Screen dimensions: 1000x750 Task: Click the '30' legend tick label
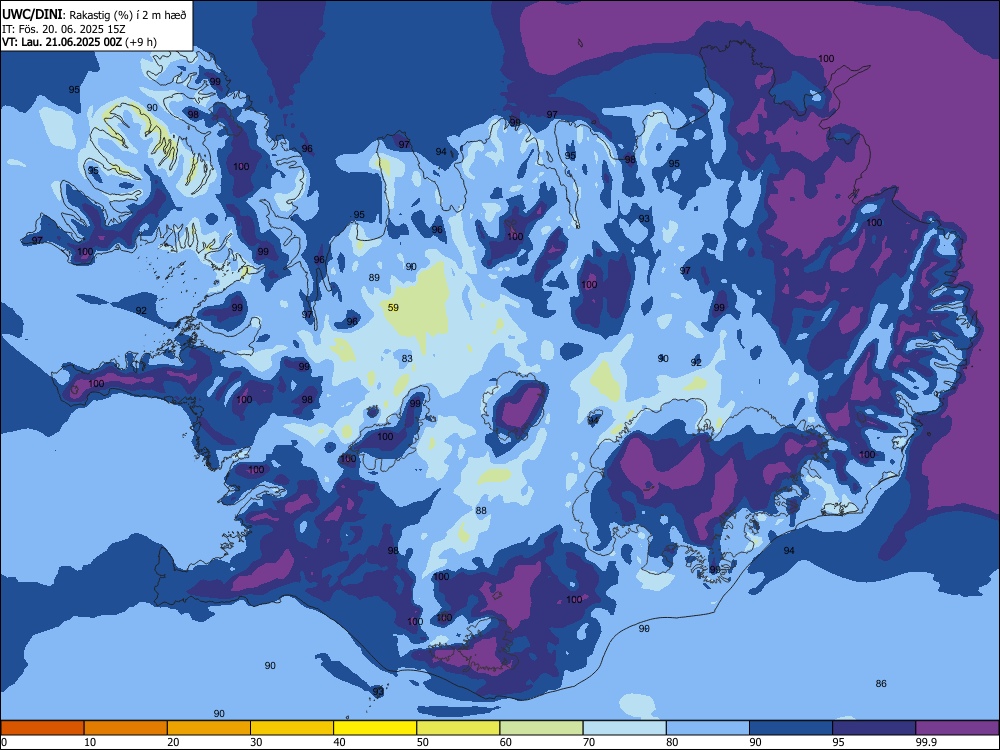click(256, 742)
